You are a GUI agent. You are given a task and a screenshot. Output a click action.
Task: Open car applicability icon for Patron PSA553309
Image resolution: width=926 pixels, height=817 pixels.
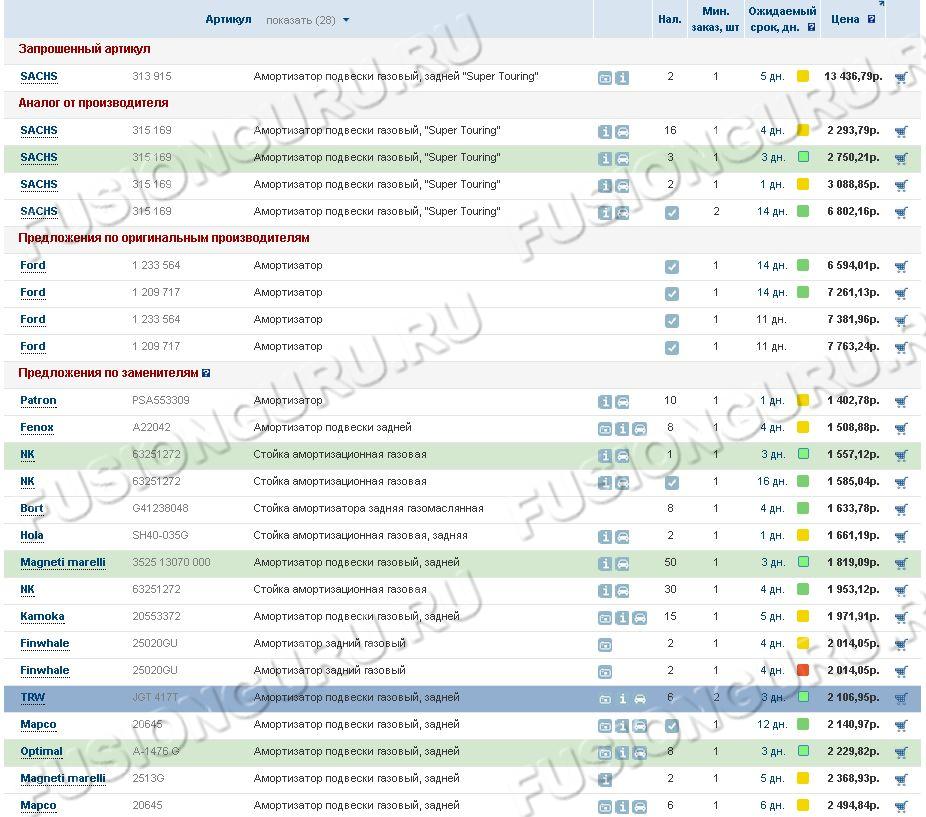tap(622, 402)
